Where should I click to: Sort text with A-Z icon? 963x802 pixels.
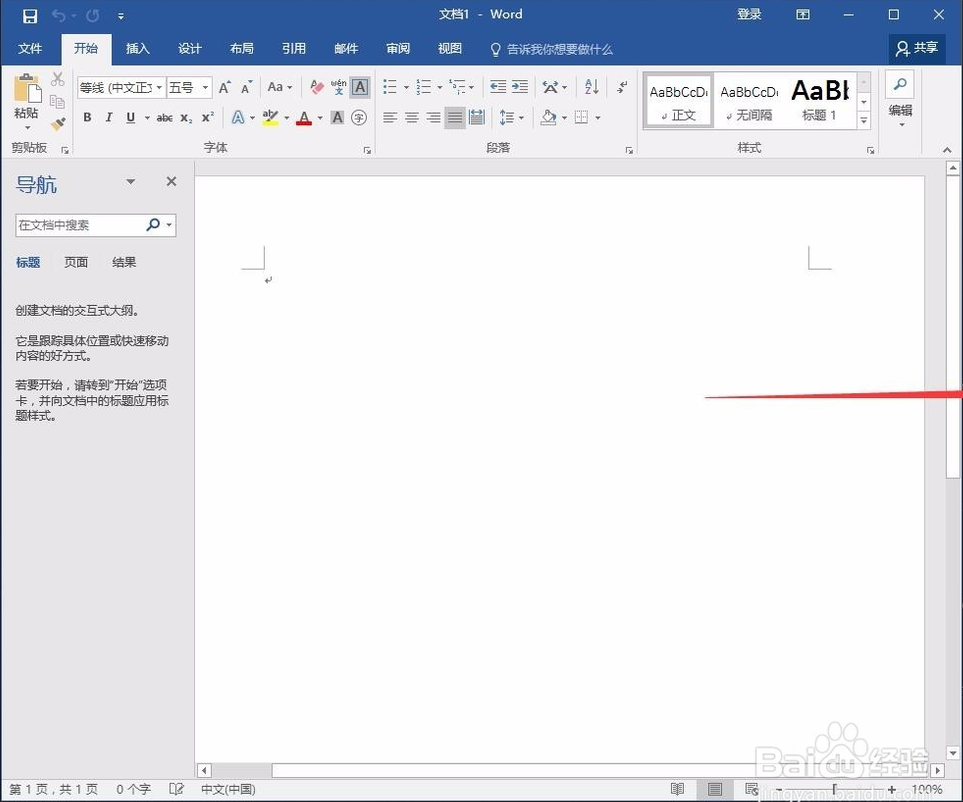(591, 87)
